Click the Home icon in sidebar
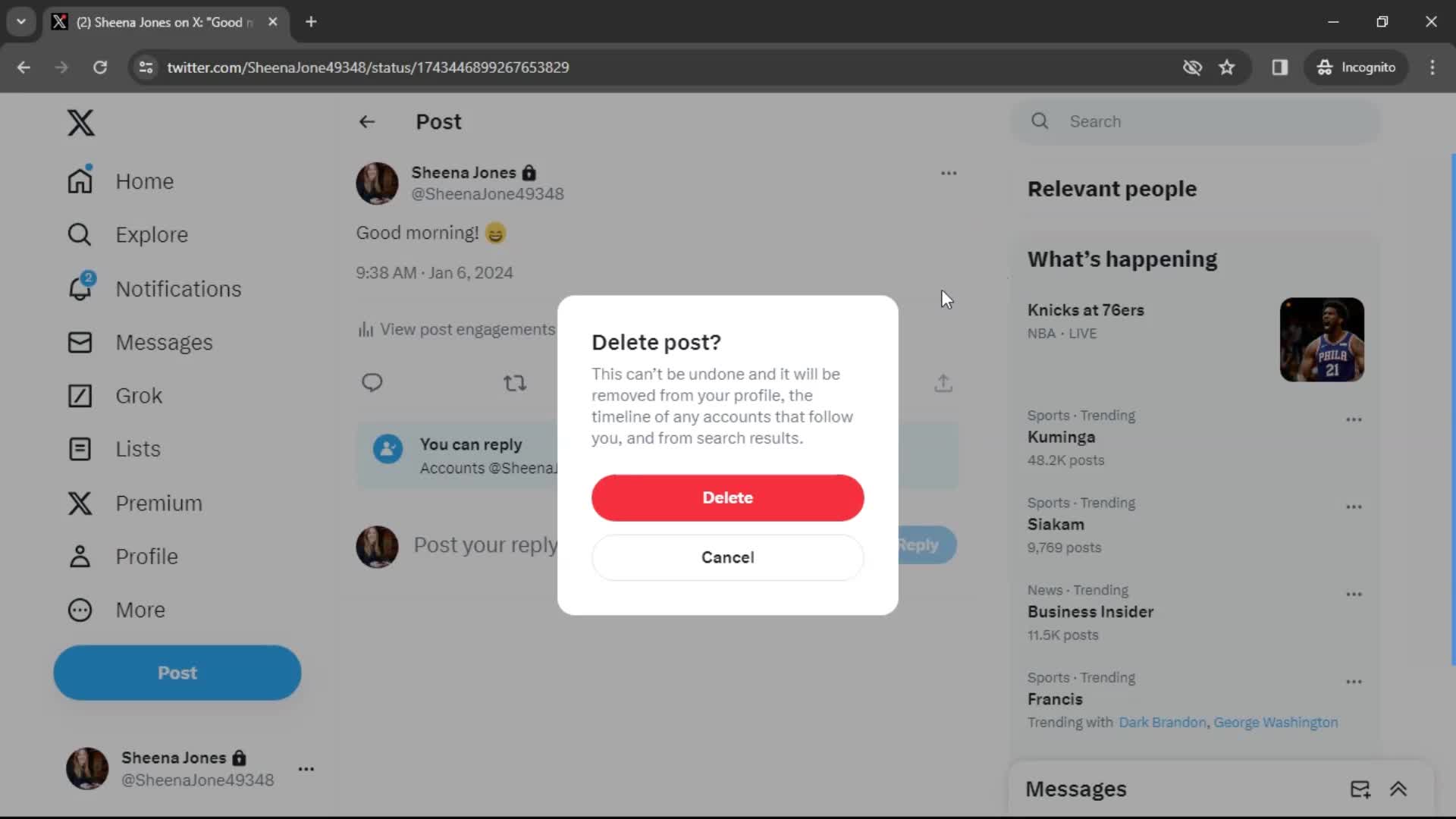This screenshot has height=819, width=1456. tap(79, 181)
